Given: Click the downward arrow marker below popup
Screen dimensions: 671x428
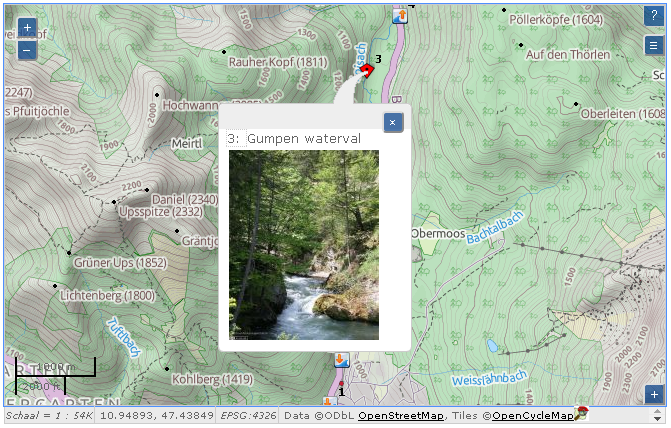Looking at the screenshot, I should pyautogui.click(x=341, y=360).
